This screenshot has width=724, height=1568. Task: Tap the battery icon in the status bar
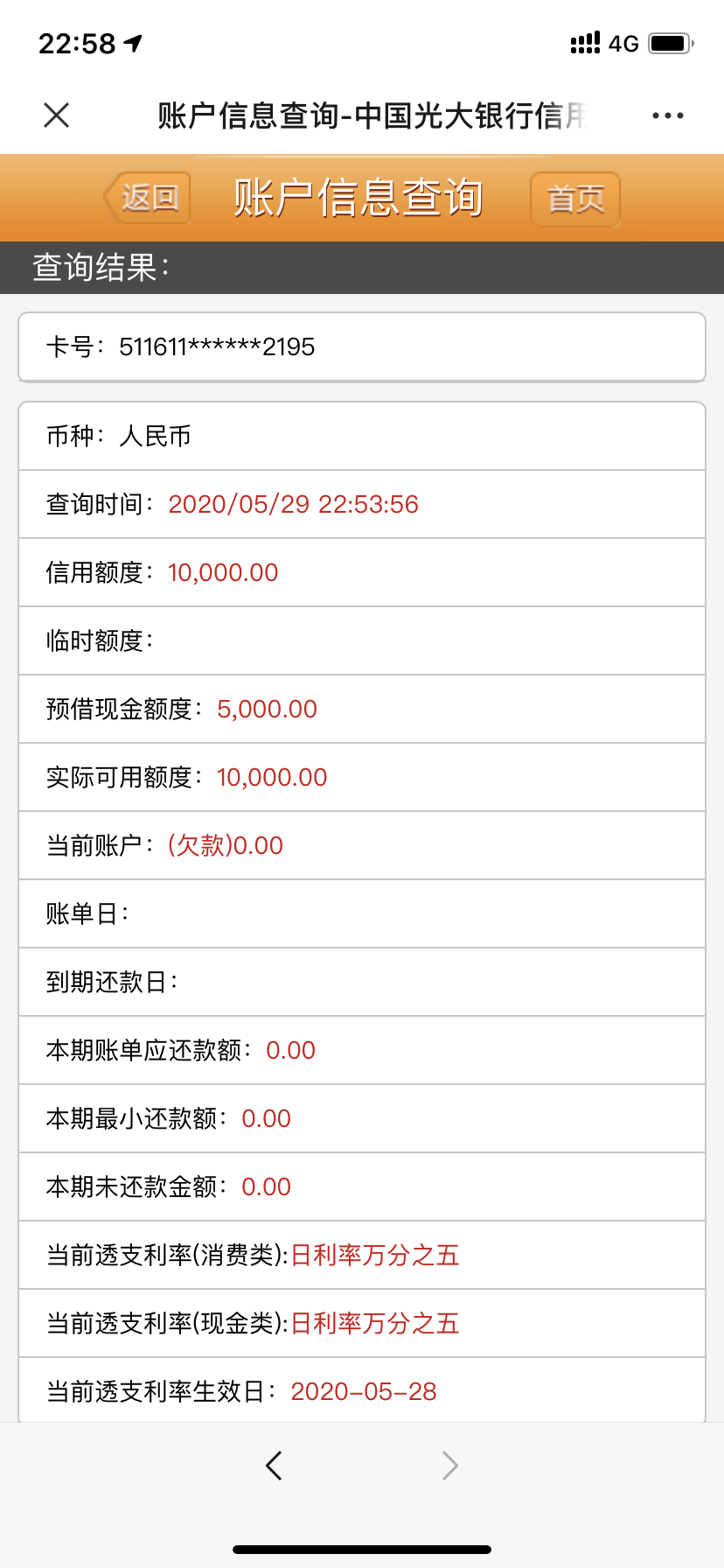[671, 43]
